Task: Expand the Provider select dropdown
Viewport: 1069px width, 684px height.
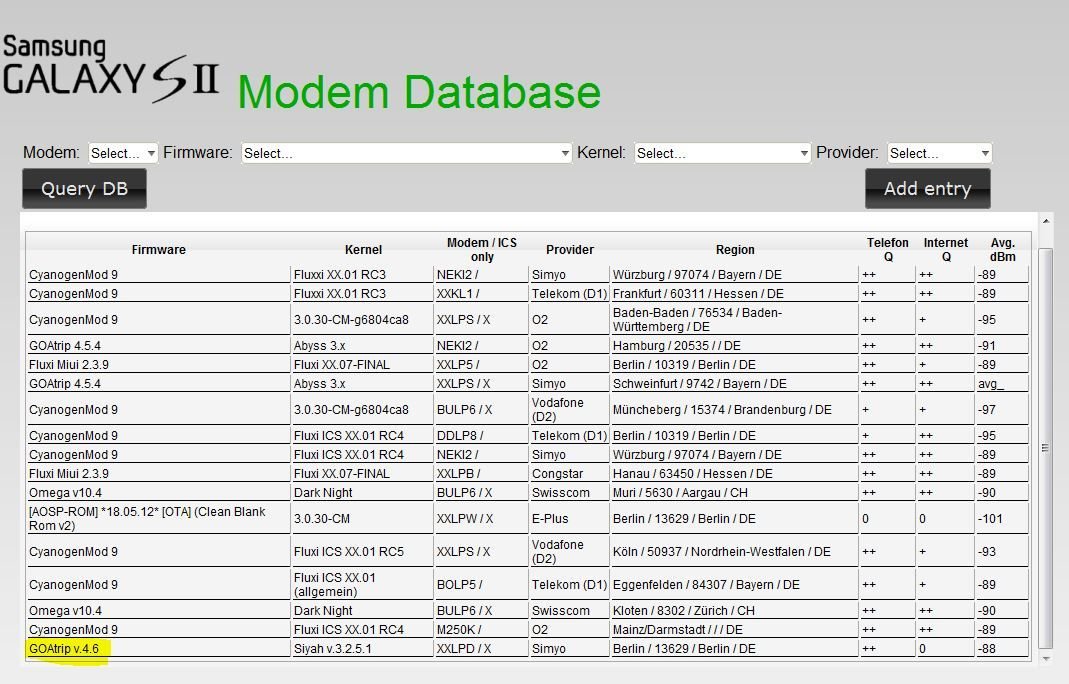Action: [x=939, y=153]
